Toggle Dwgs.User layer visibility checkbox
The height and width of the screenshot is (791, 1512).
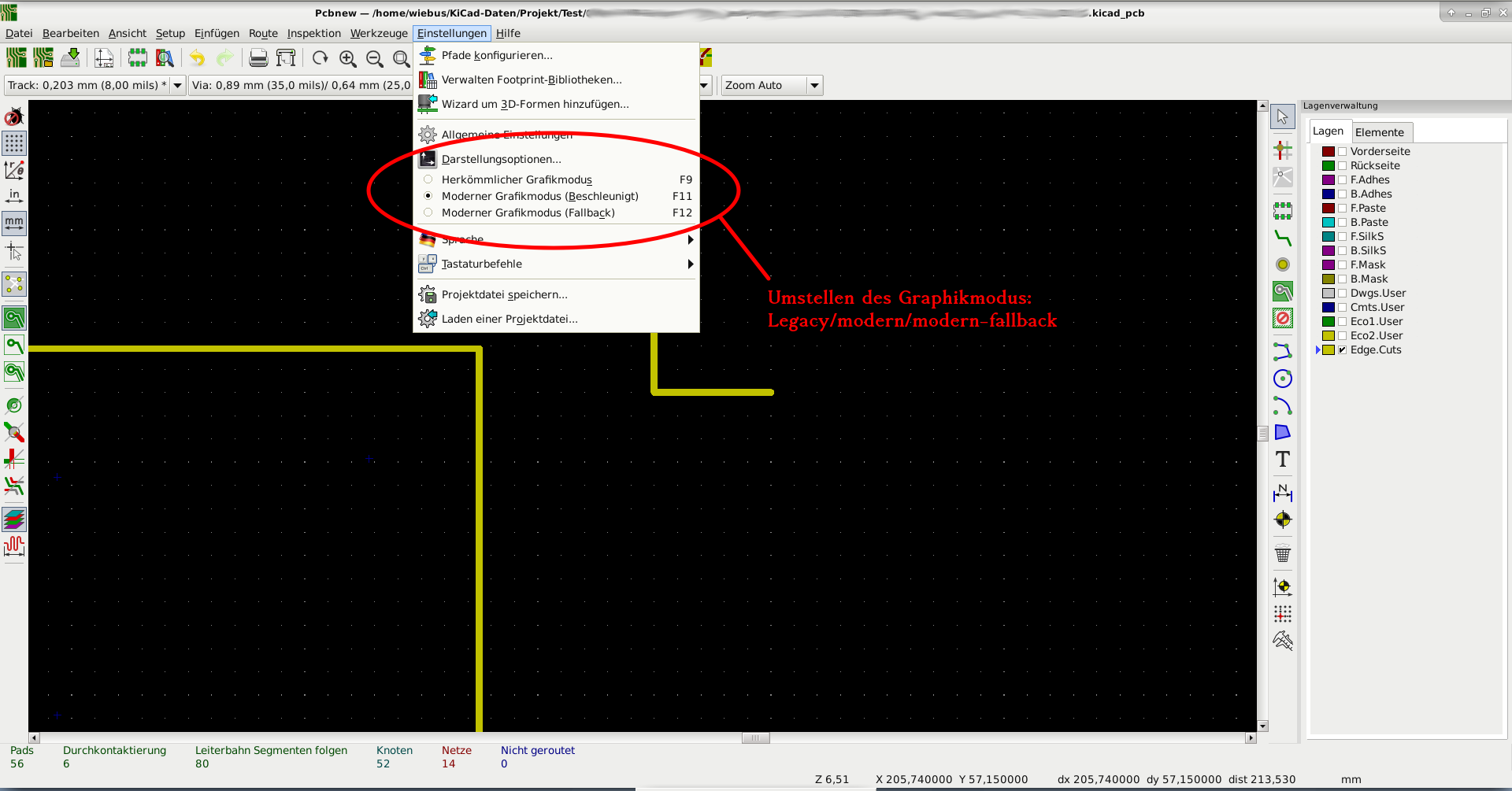(1342, 293)
